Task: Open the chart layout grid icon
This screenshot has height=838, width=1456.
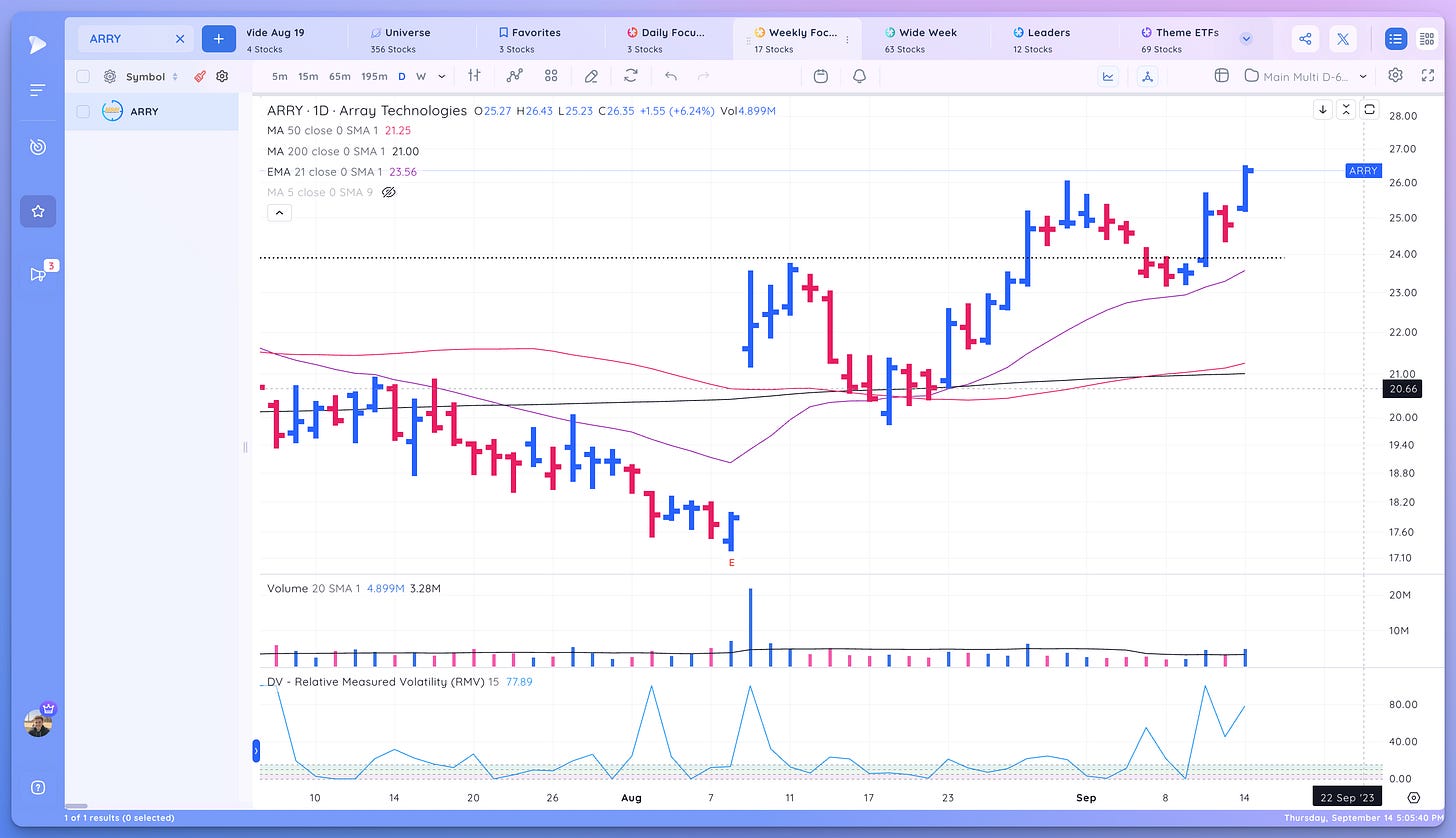Action: [x=1221, y=76]
